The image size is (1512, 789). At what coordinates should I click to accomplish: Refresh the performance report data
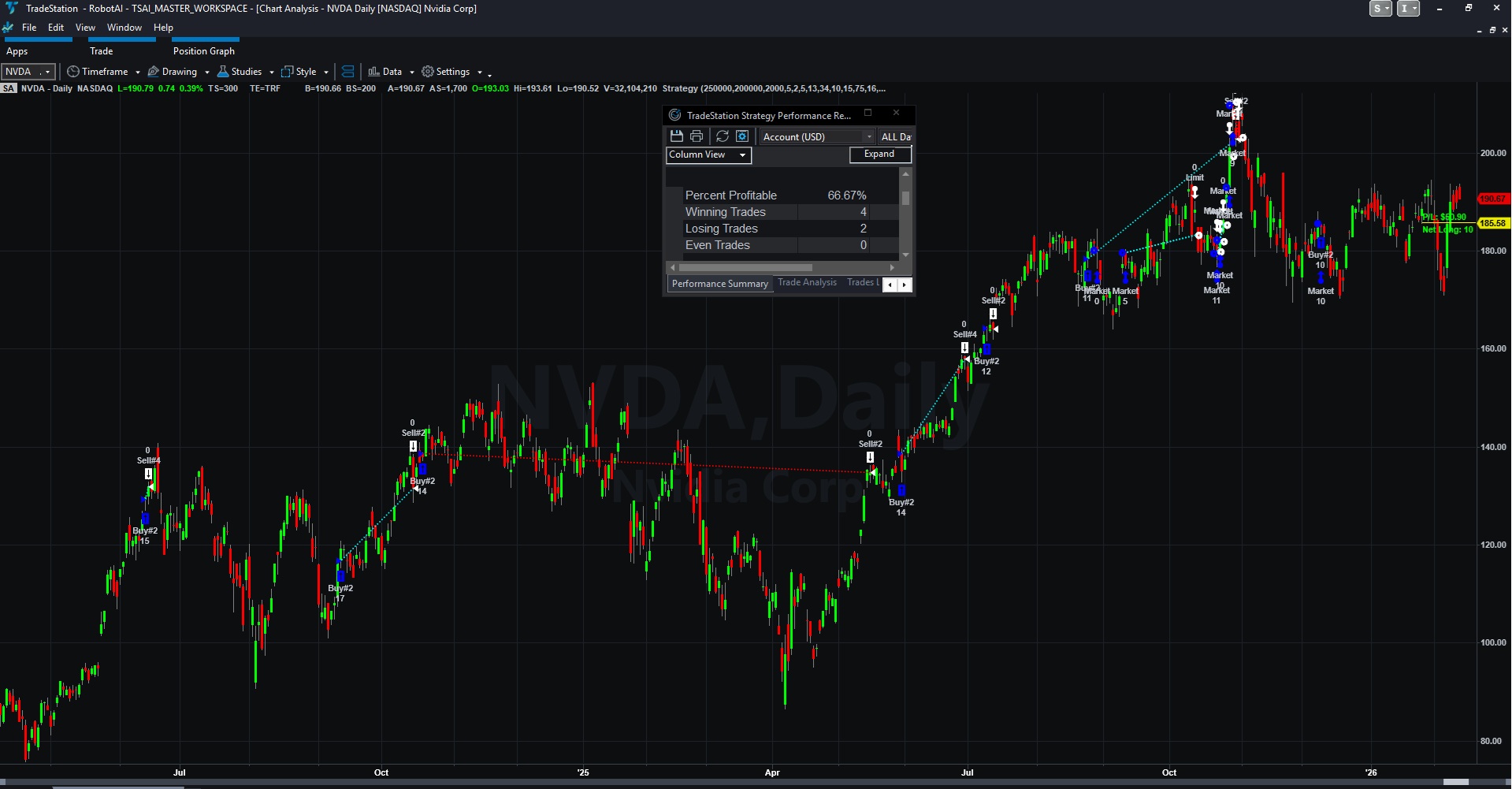[x=723, y=136]
